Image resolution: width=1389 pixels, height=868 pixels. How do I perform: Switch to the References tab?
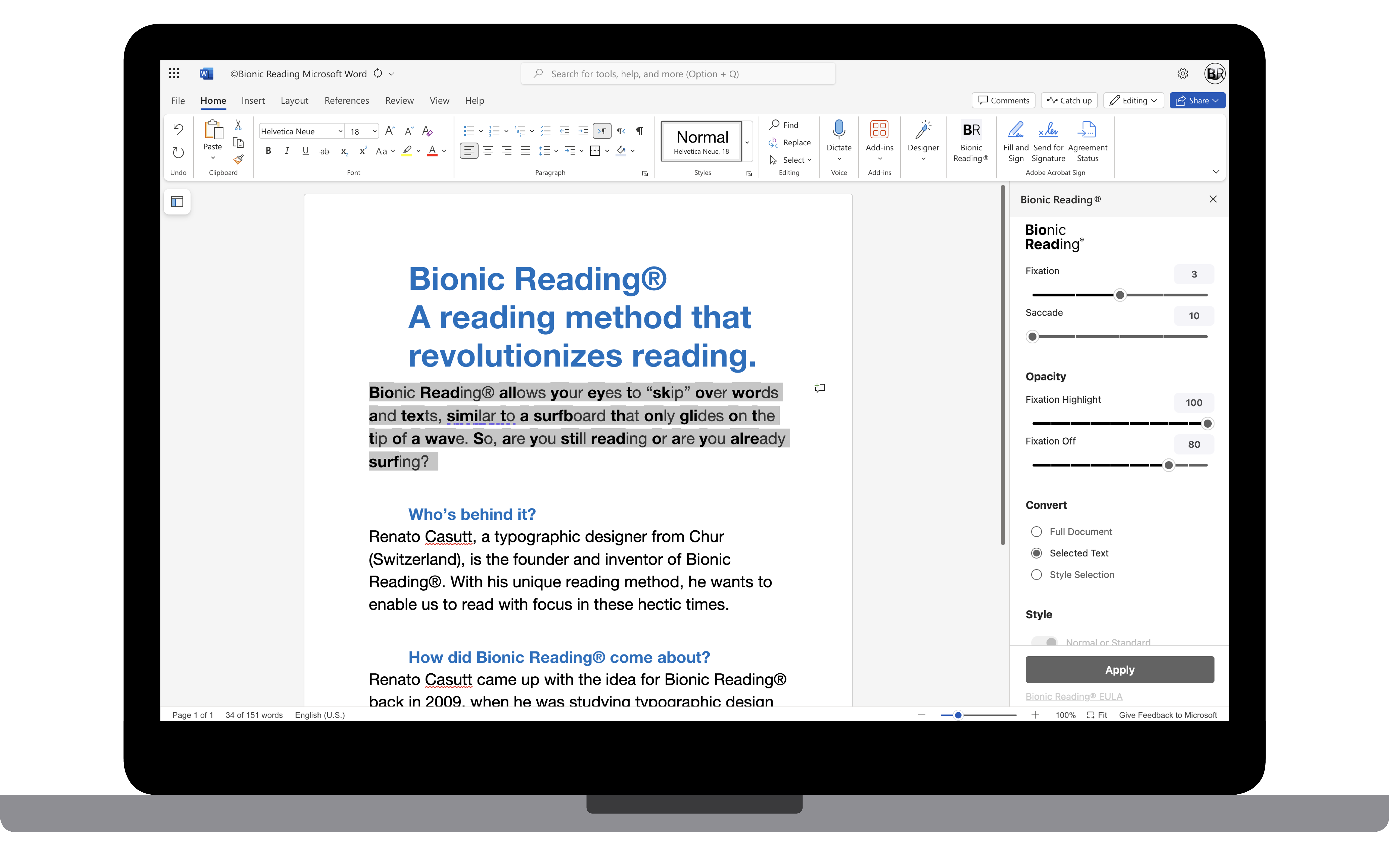[347, 100]
